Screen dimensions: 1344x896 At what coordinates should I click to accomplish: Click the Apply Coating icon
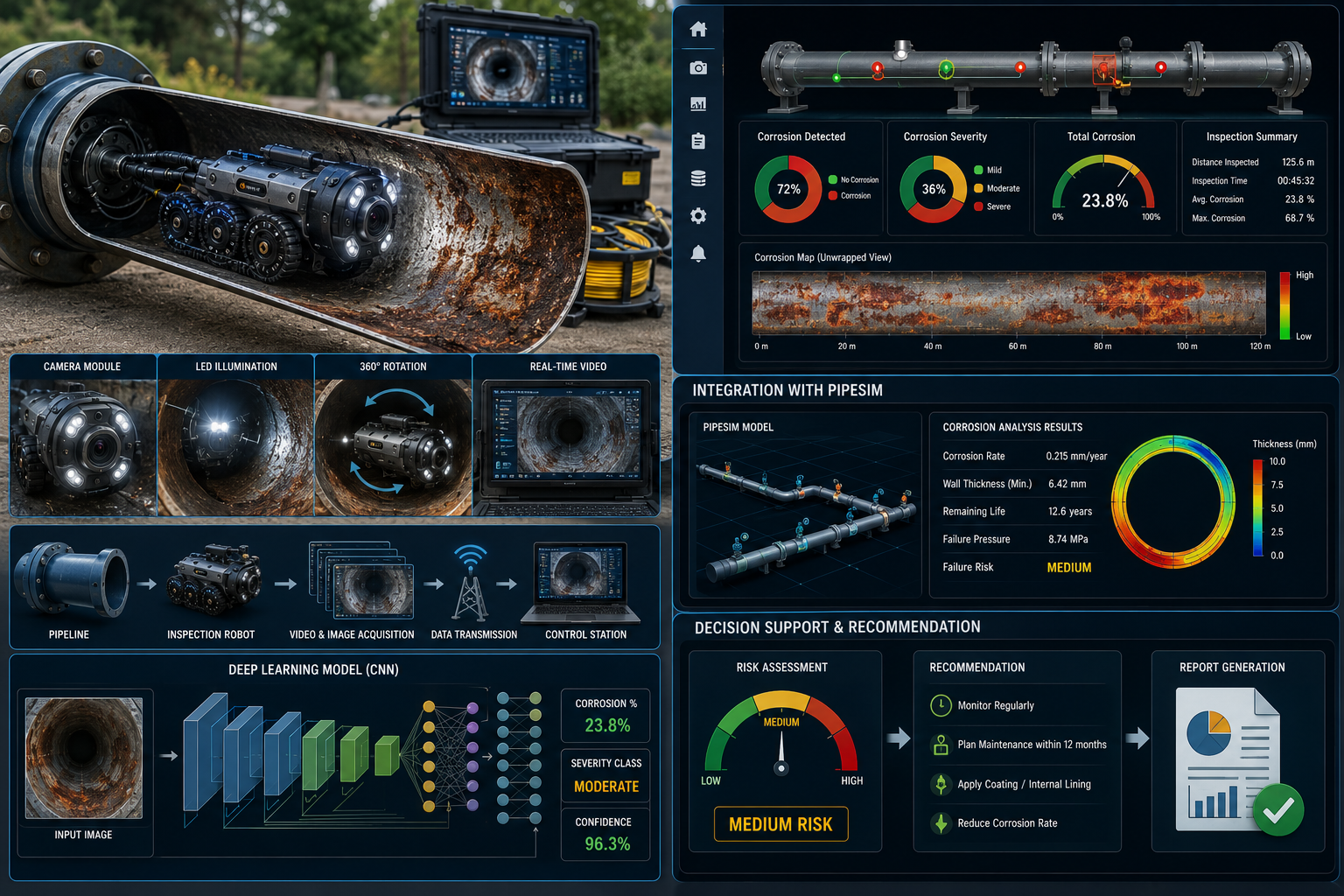941,784
